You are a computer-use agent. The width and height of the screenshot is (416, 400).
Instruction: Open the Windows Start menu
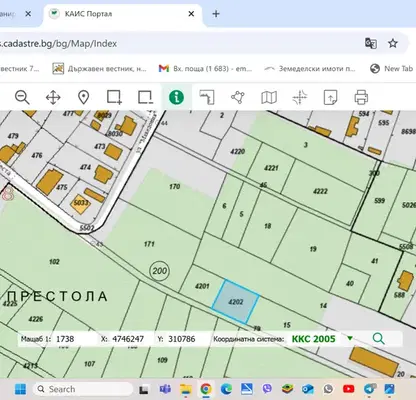[20, 389]
